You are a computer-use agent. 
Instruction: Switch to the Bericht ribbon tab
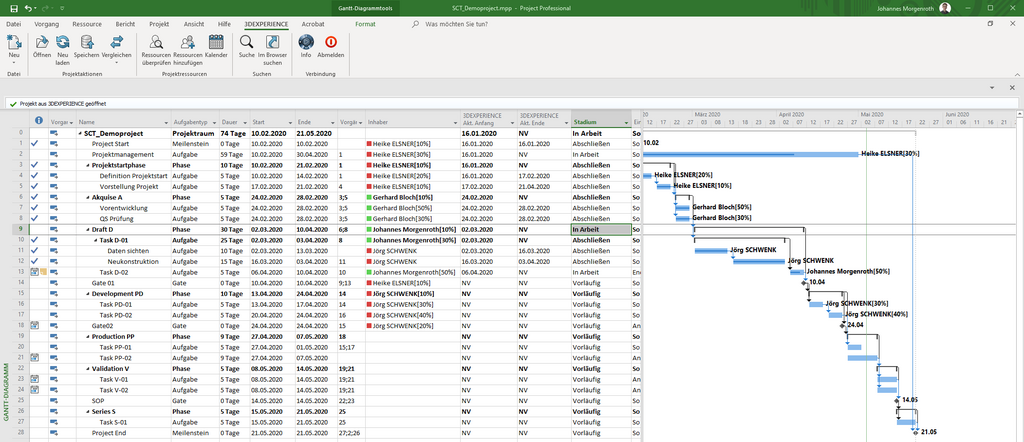pos(125,24)
